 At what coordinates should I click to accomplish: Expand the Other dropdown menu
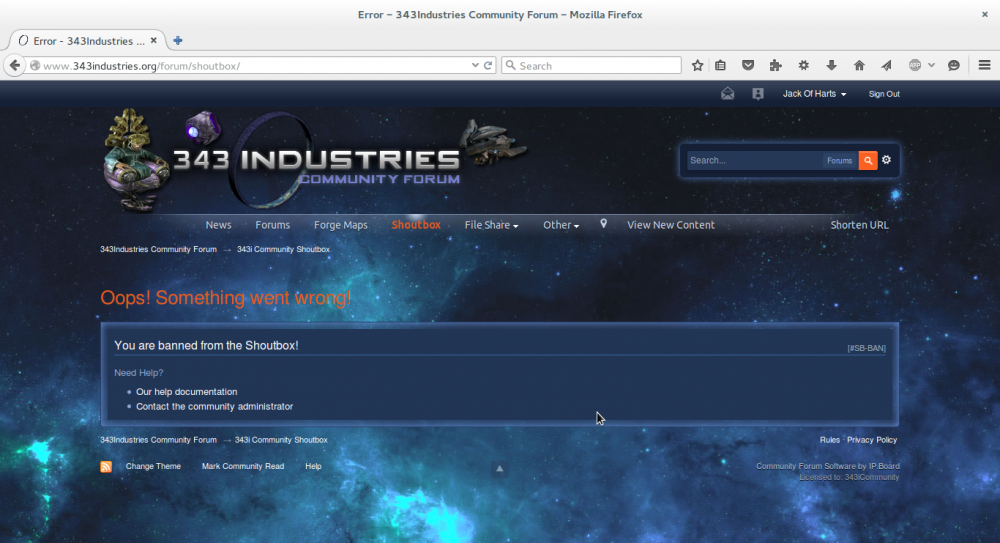[561, 225]
